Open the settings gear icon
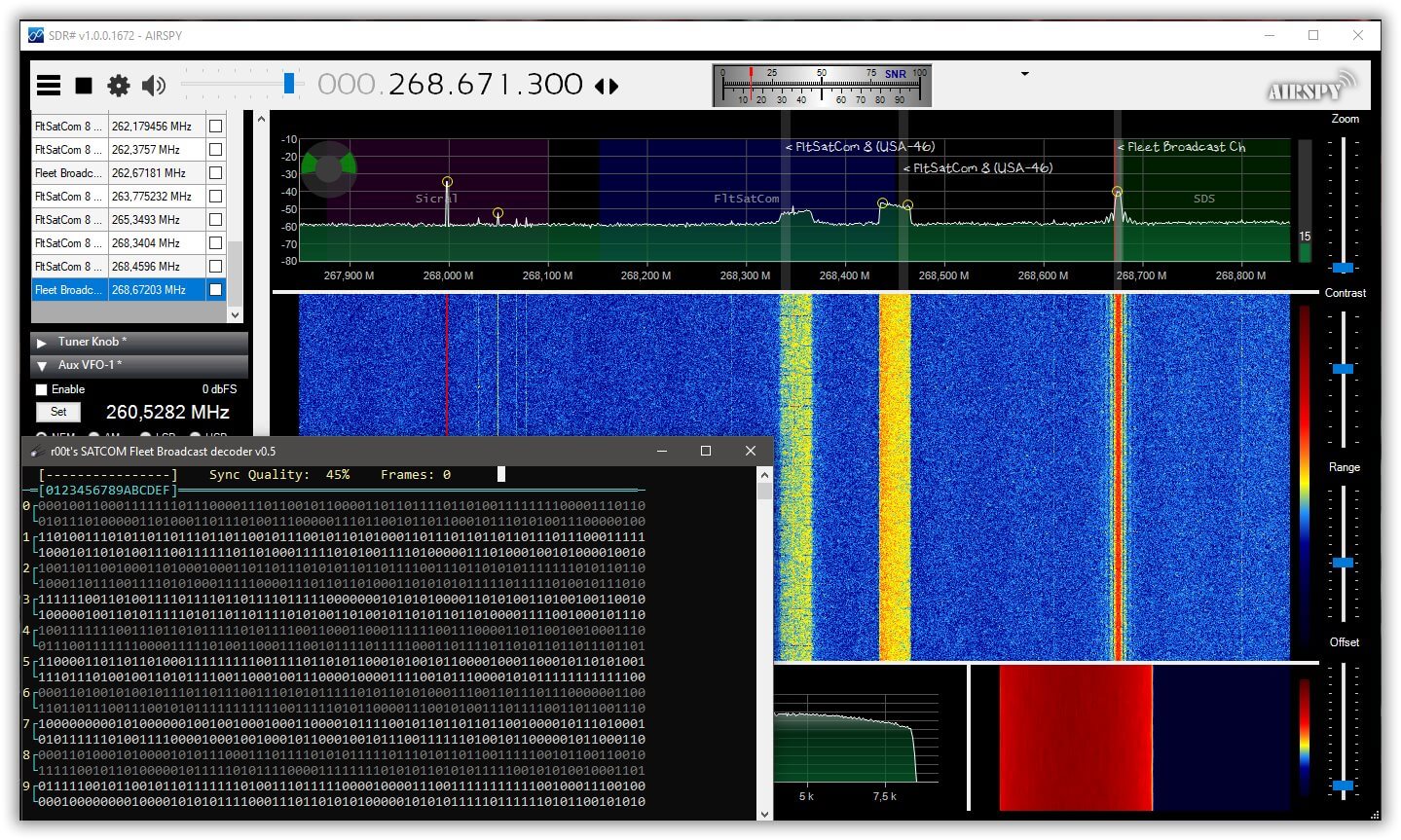Viewport: 1401px width, 840px height. click(x=118, y=85)
